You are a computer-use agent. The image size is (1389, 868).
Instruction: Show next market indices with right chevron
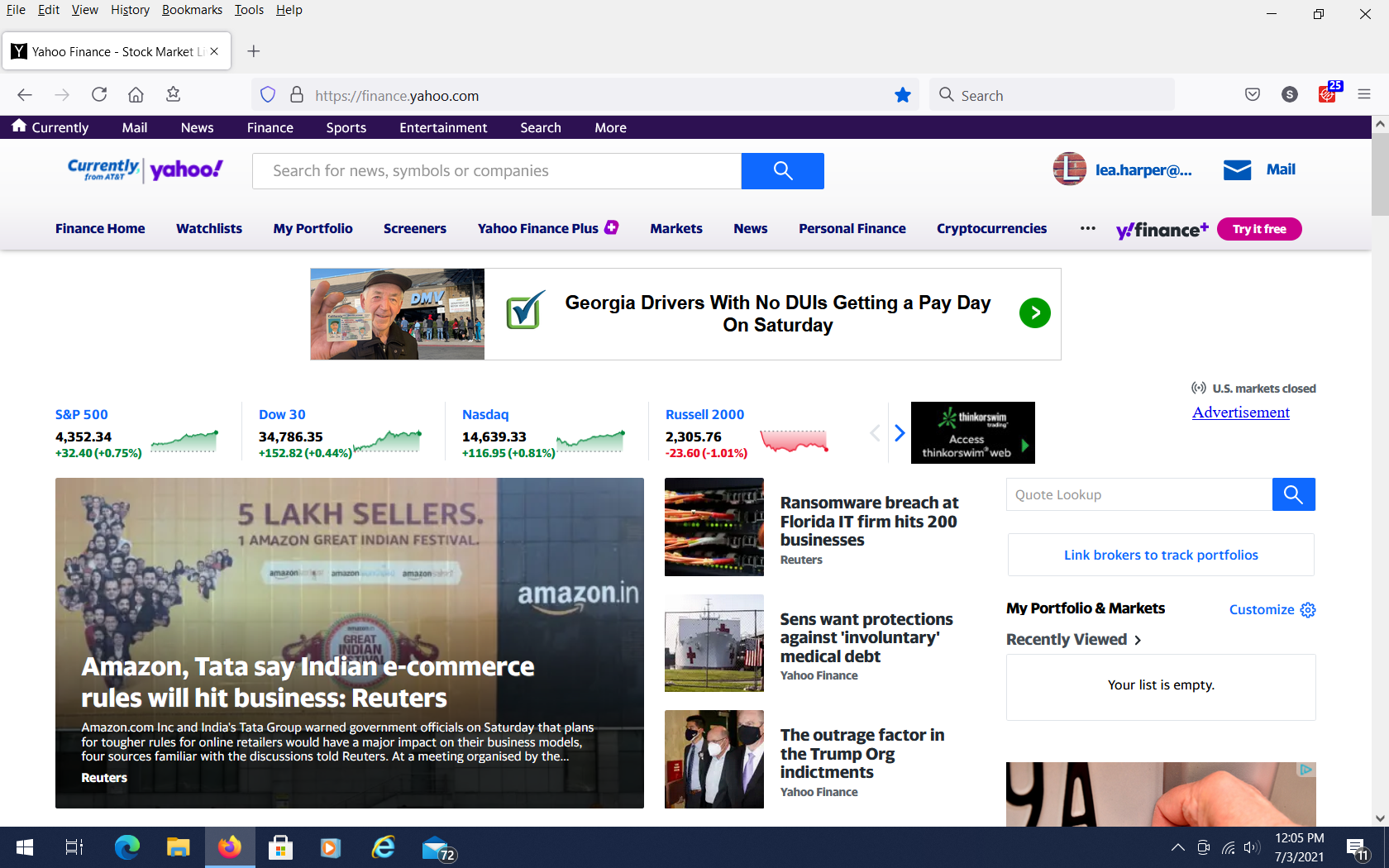tap(900, 432)
